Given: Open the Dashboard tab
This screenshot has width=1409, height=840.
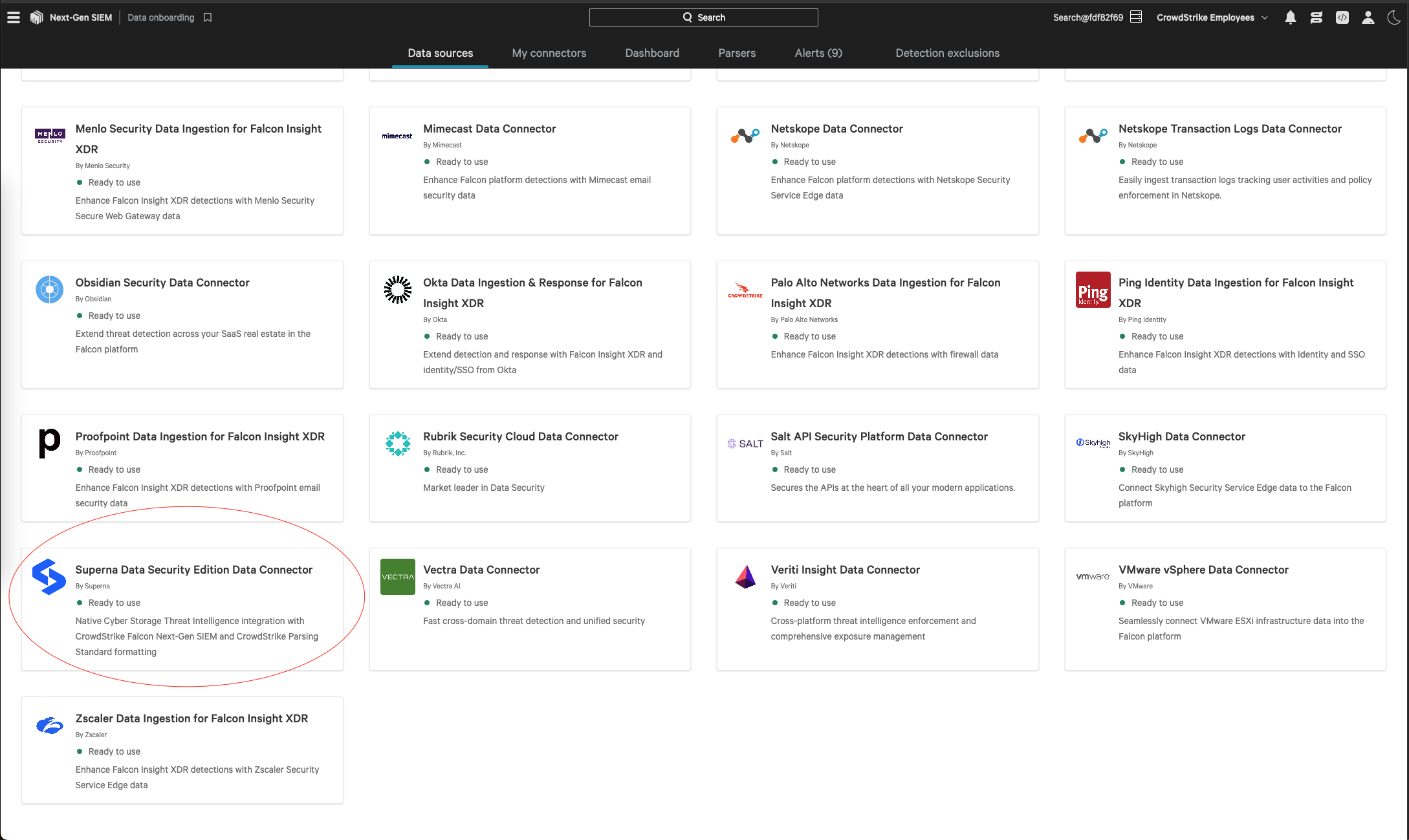Looking at the screenshot, I should pyautogui.click(x=652, y=53).
